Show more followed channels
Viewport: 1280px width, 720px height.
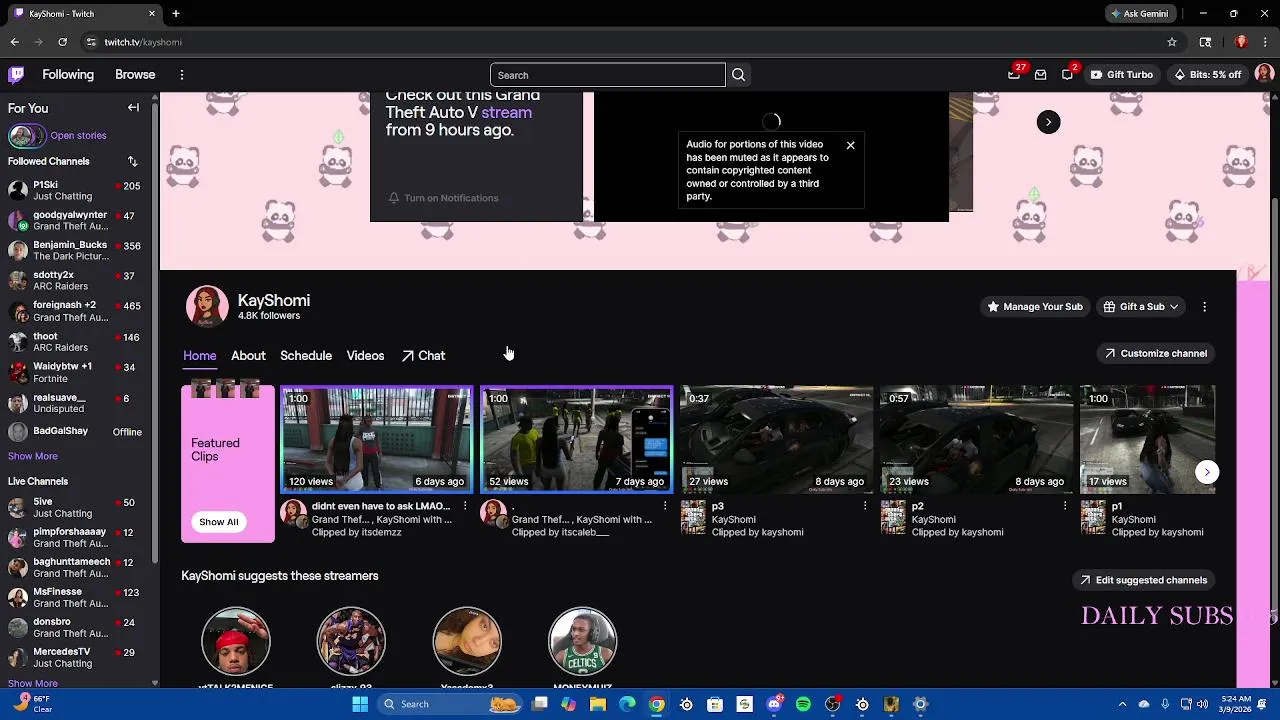tap(33, 456)
